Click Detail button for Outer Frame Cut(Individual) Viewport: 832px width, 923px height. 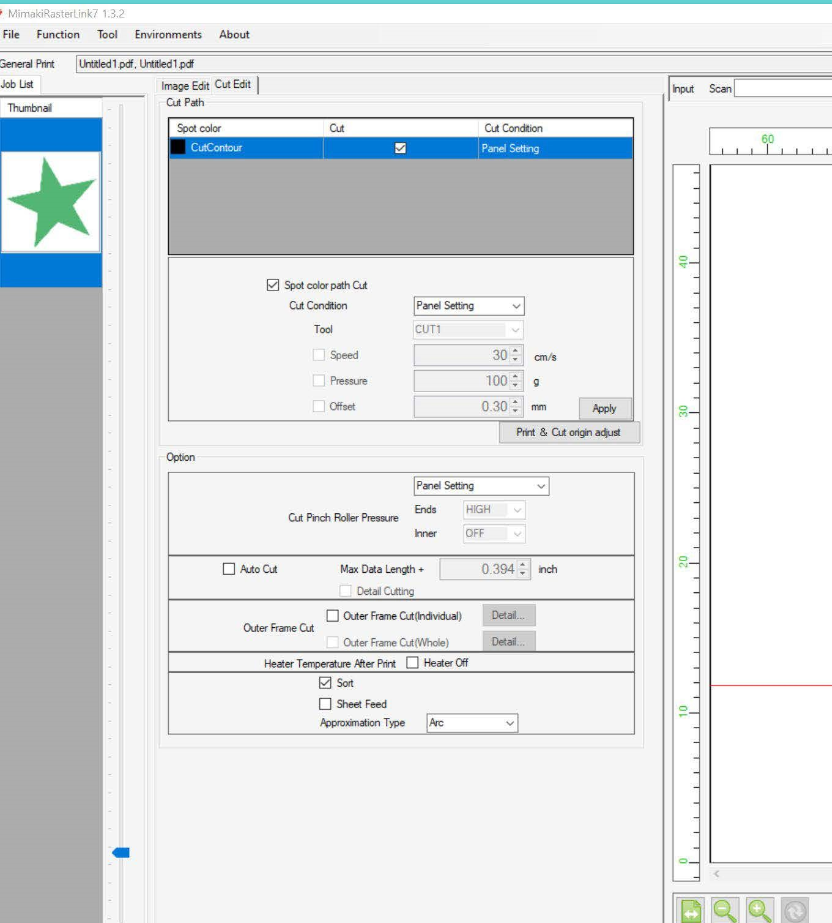(x=509, y=615)
